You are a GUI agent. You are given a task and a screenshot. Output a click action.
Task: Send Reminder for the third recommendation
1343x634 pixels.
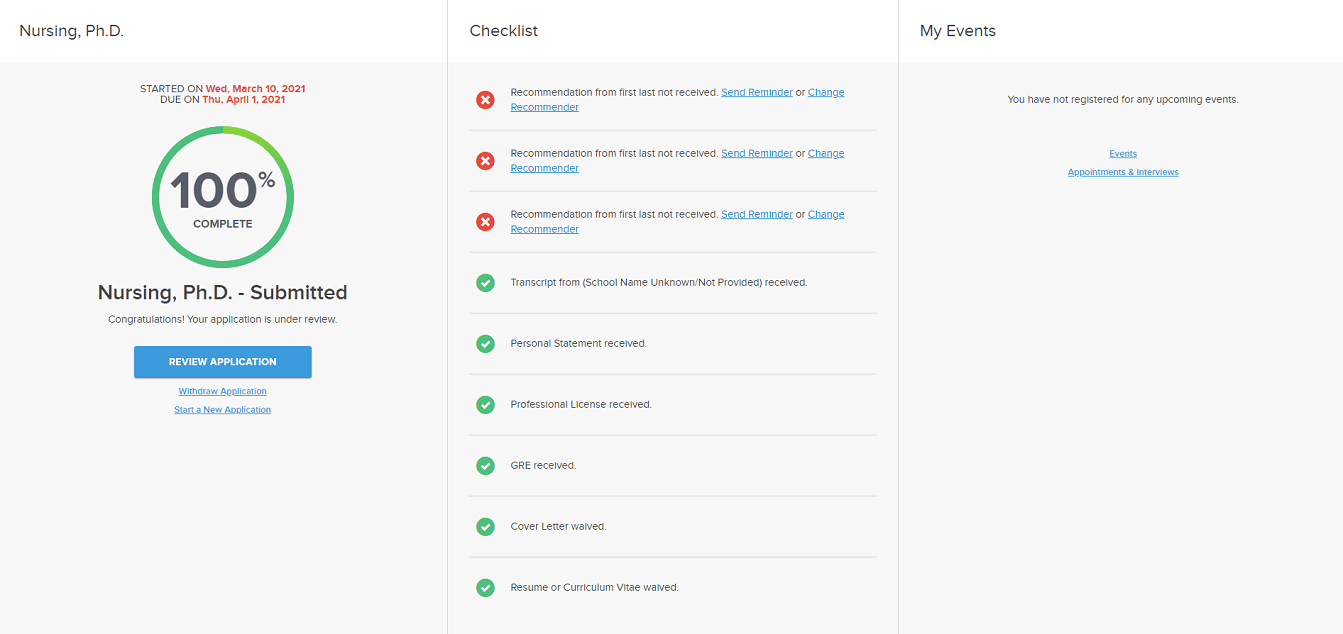tap(756, 214)
